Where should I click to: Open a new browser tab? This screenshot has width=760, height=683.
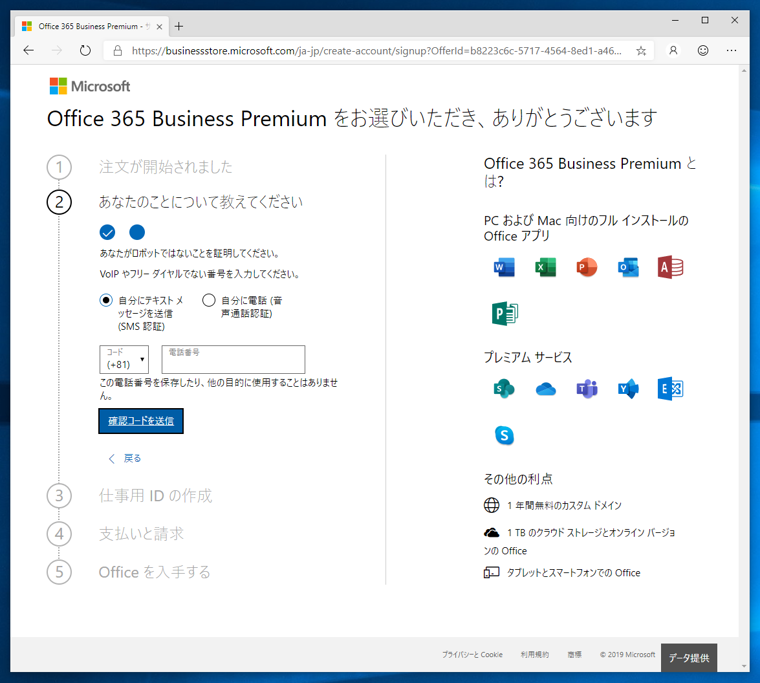click(179, 26)
